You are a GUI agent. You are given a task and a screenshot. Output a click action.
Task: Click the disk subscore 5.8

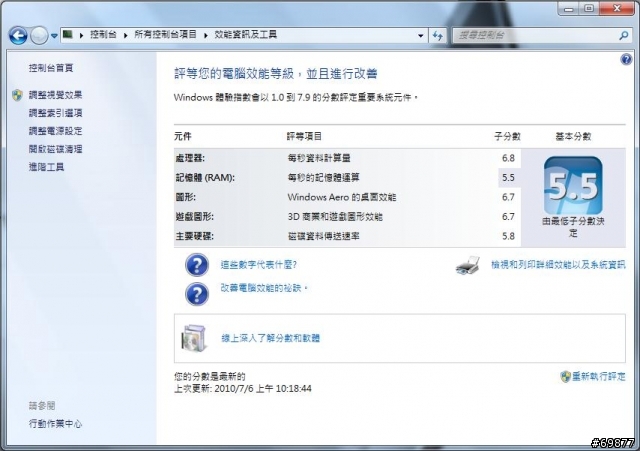508,236
